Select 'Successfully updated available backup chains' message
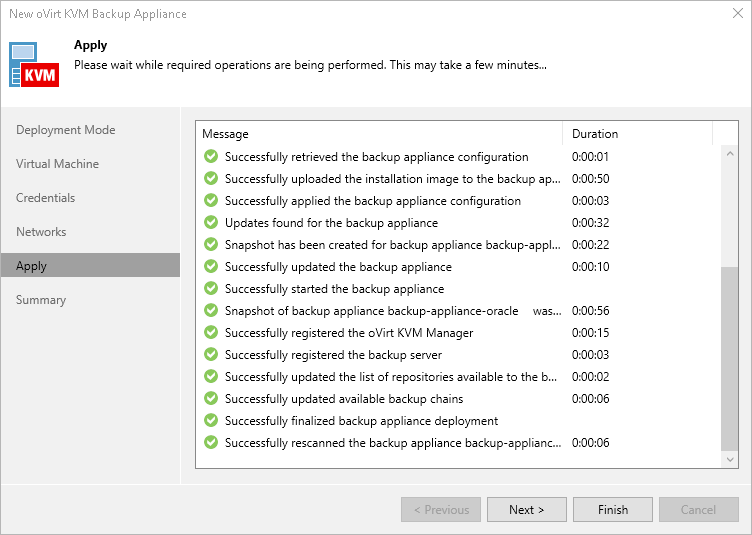Viewport: 752px width, 535px height. tap(344, 399)
